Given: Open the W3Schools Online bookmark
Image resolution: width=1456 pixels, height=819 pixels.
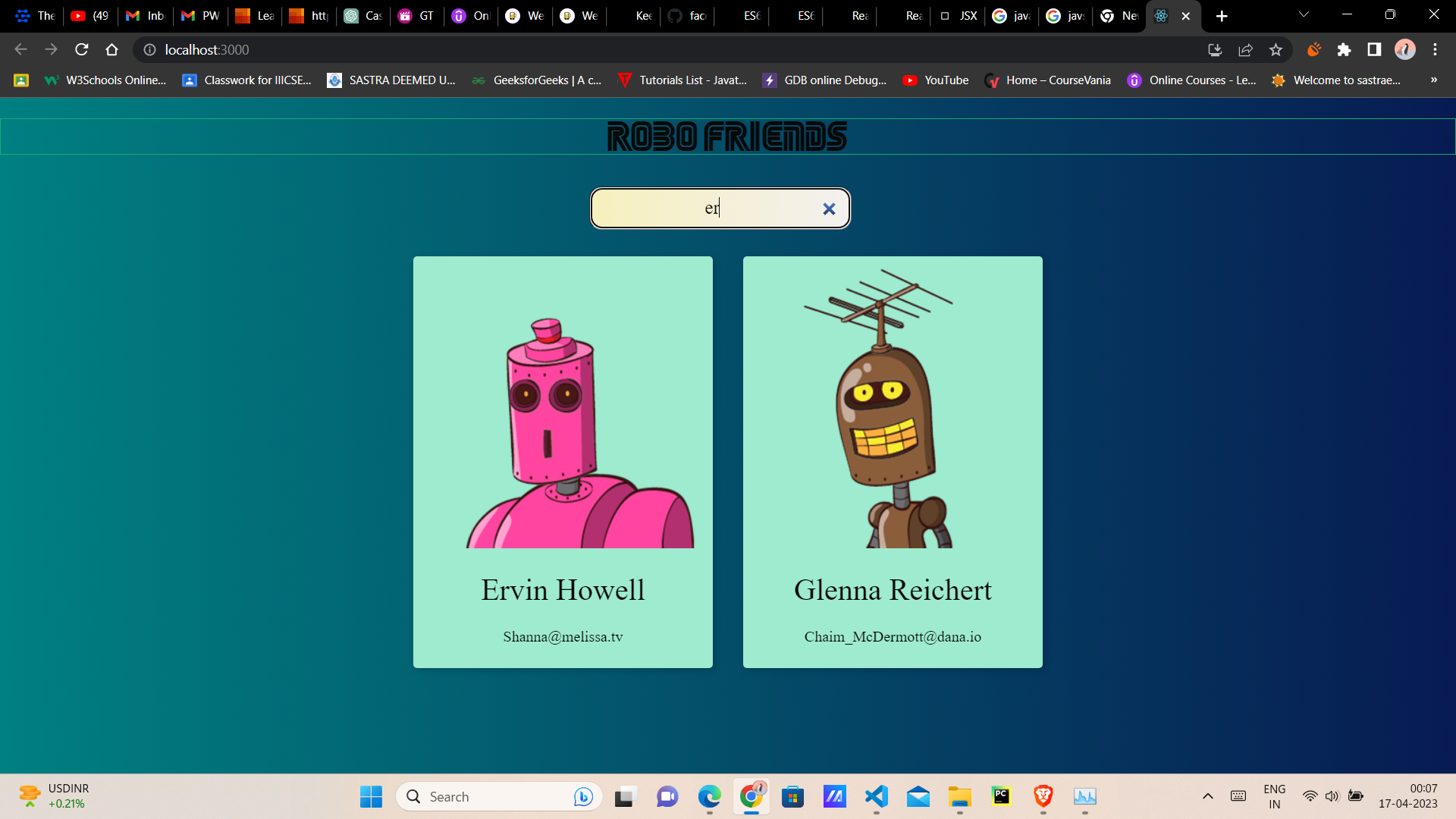Looking at the screenshot, I should [105, 80].
